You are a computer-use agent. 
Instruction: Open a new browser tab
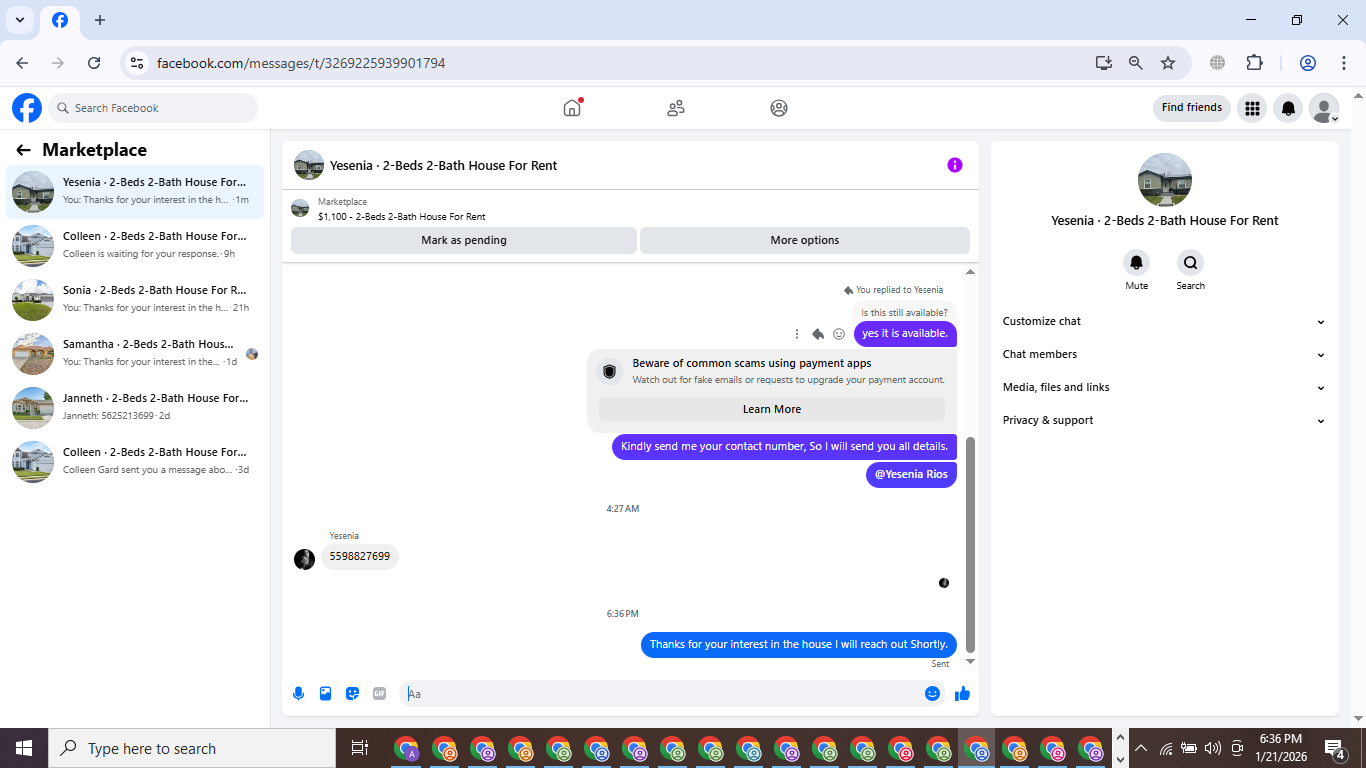click(x=99, y=20)
